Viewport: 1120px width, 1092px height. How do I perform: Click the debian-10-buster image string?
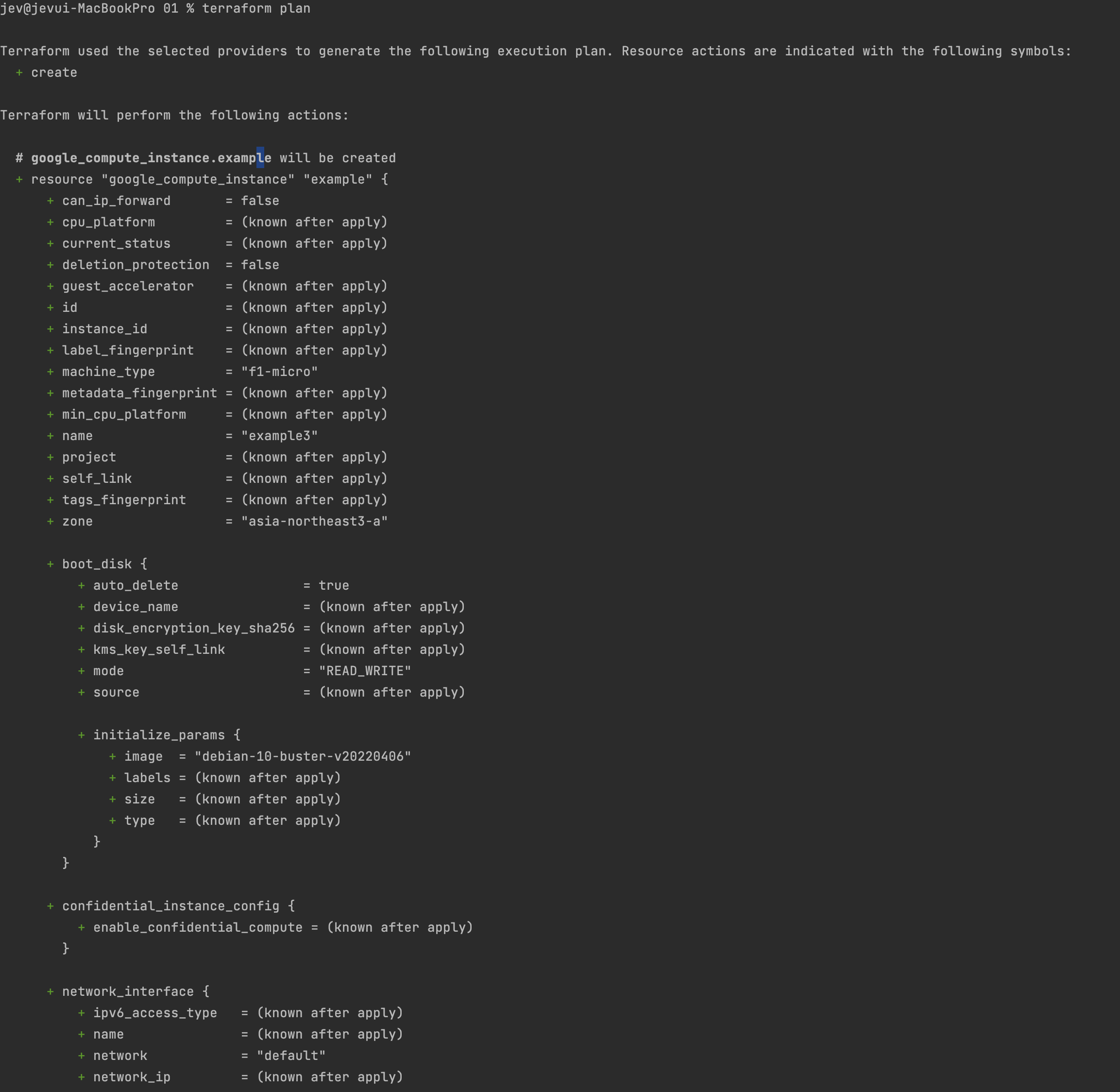pyautogui.click(x=303, y=756)
